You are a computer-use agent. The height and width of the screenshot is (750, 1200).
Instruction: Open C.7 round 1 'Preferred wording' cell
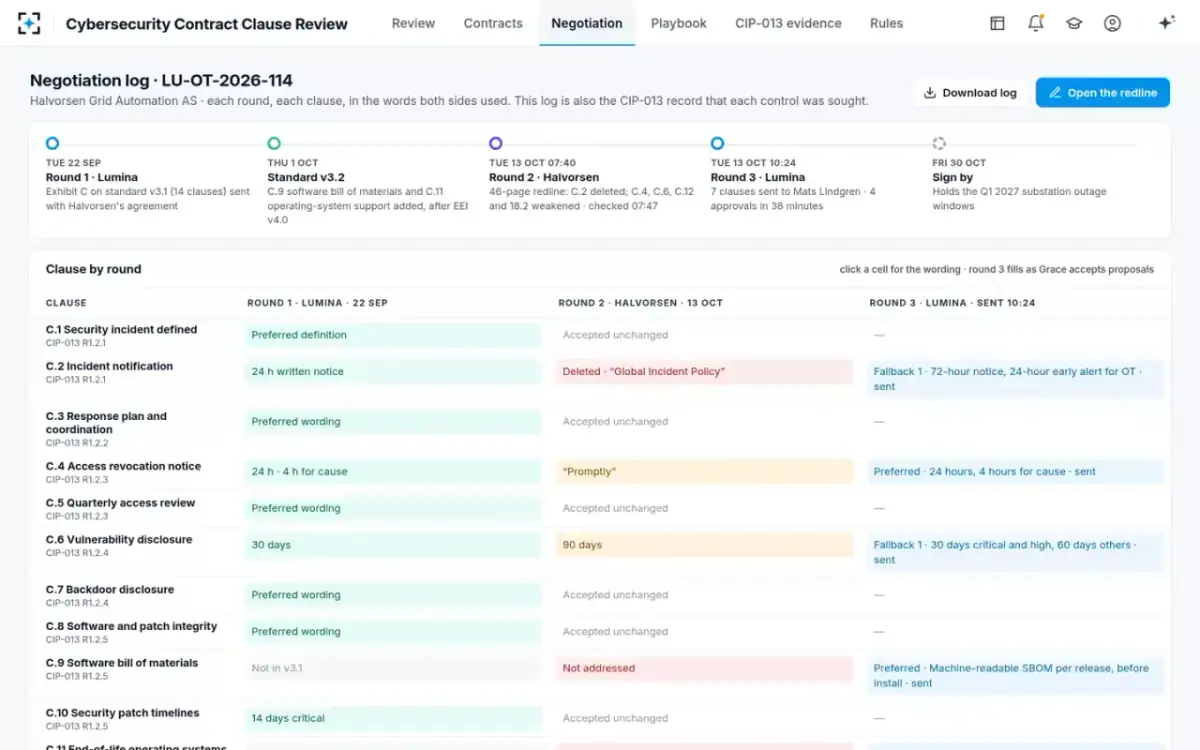point(392,595)
